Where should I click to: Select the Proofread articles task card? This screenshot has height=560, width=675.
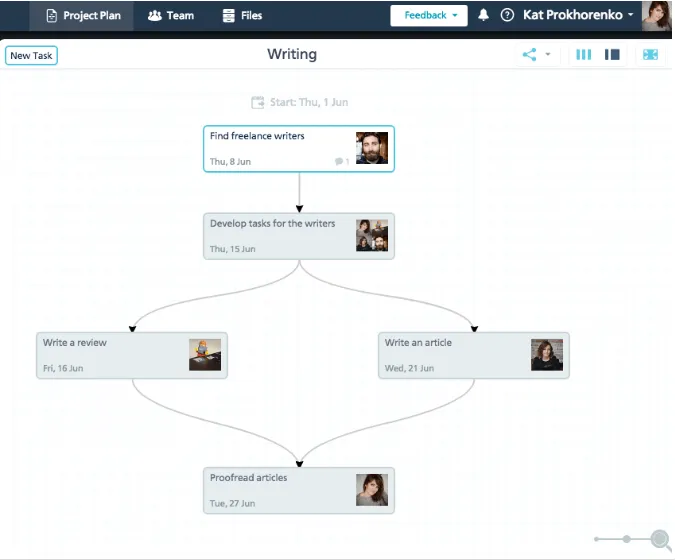(x=299, y=491)
